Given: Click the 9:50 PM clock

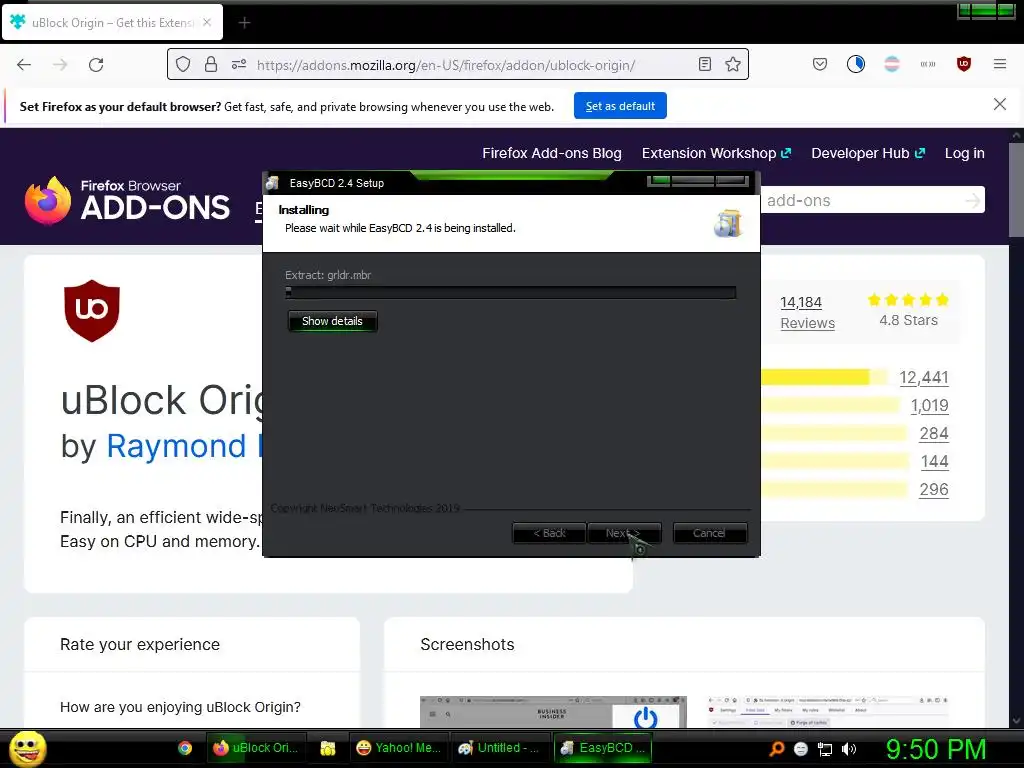Looking at the screenshot, I should pyautogui.click(x=936, y=749).
